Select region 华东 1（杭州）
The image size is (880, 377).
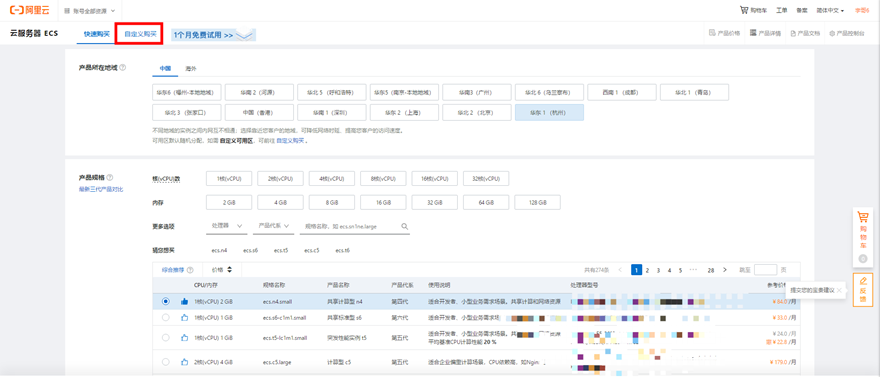[549, 112]
